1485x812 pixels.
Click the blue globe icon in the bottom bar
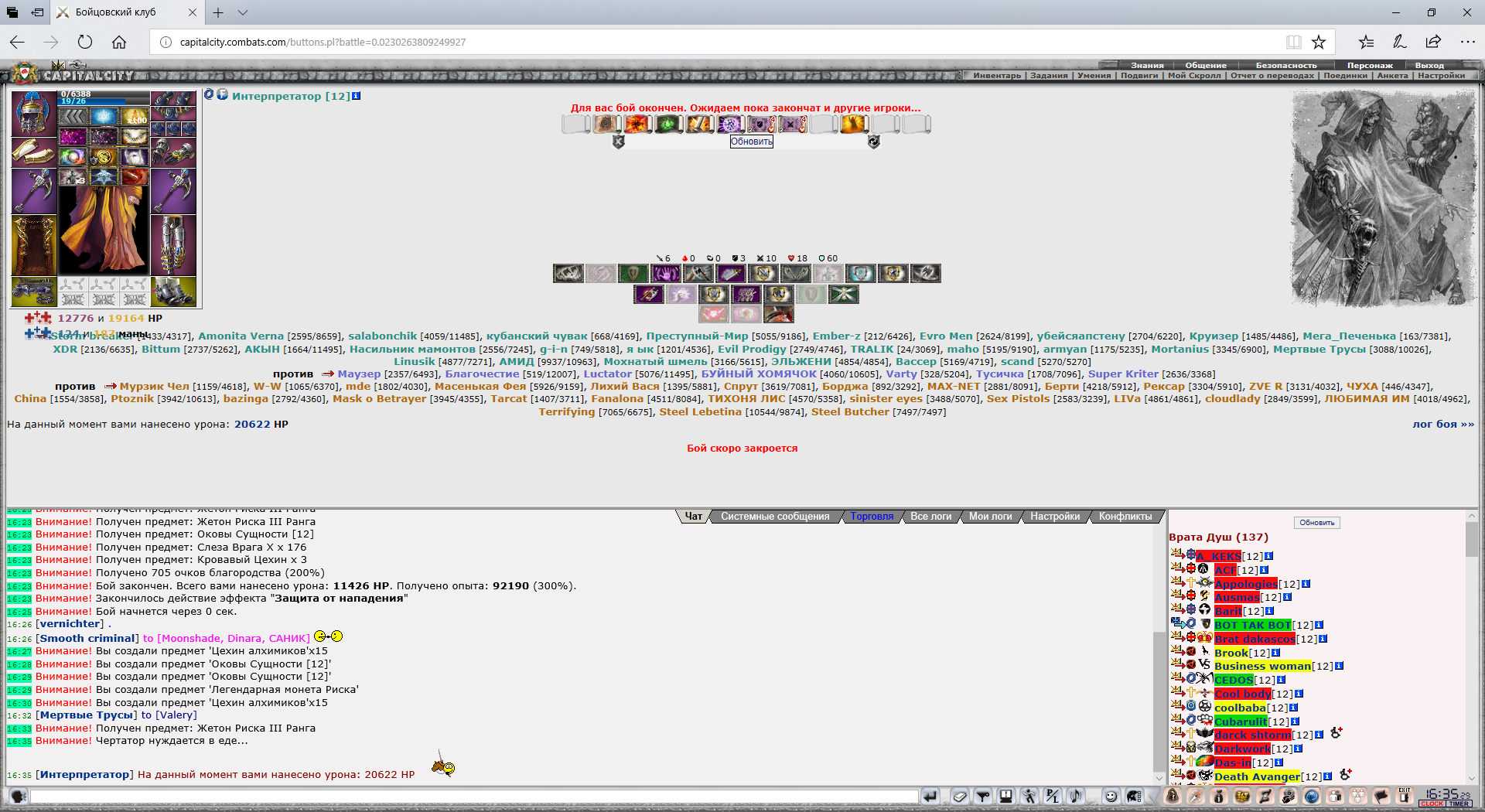pos(1312,797)
